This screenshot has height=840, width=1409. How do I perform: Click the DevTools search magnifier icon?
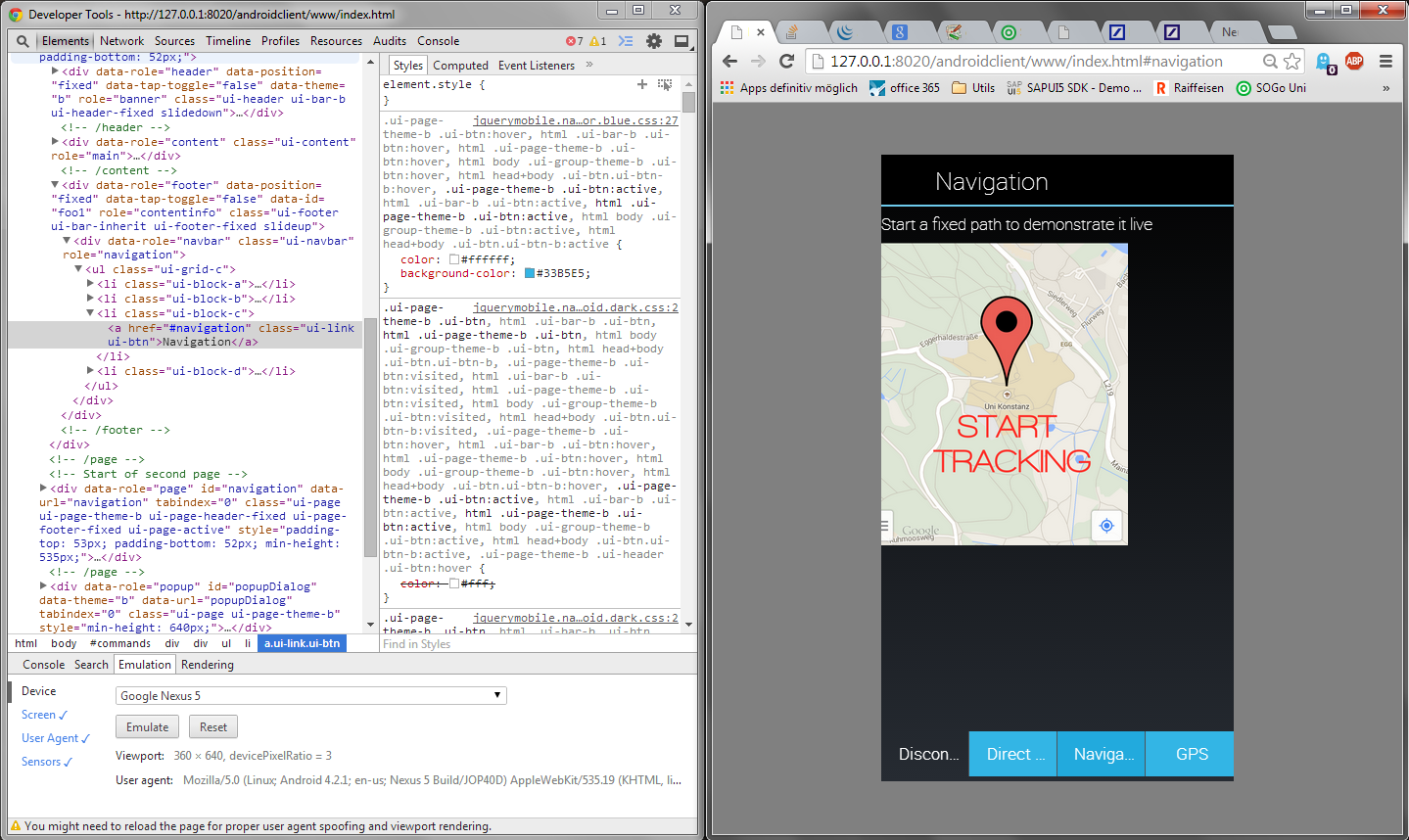click(23, 41)
